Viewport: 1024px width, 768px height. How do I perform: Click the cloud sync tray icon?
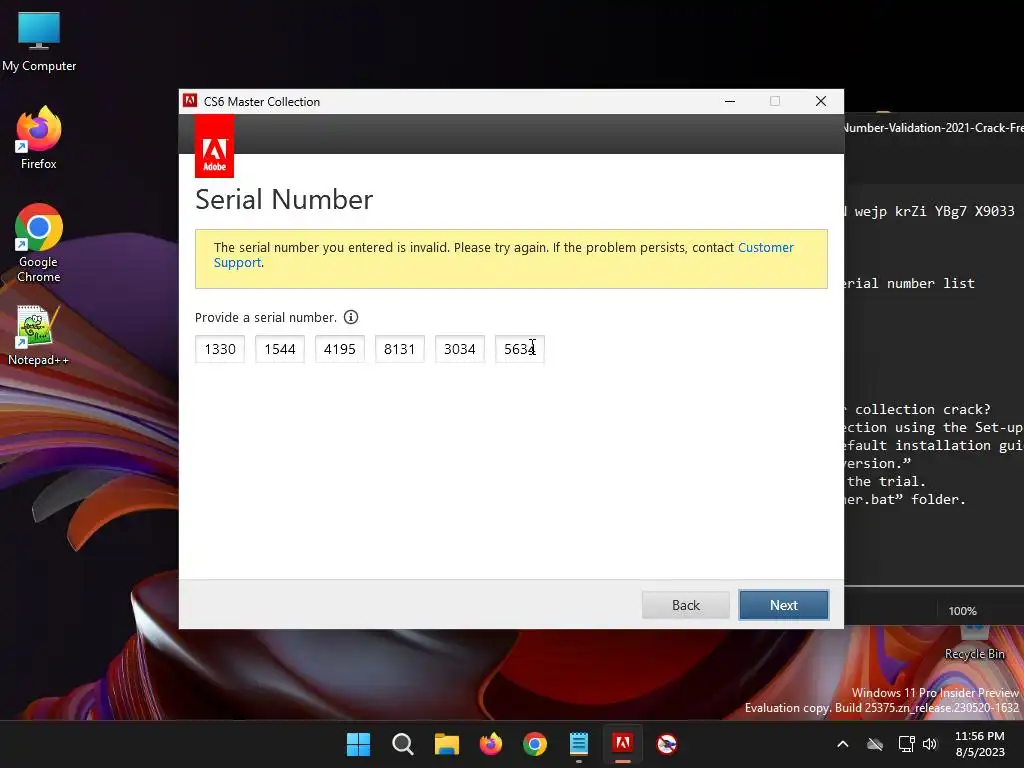click(x=875, y=744)
